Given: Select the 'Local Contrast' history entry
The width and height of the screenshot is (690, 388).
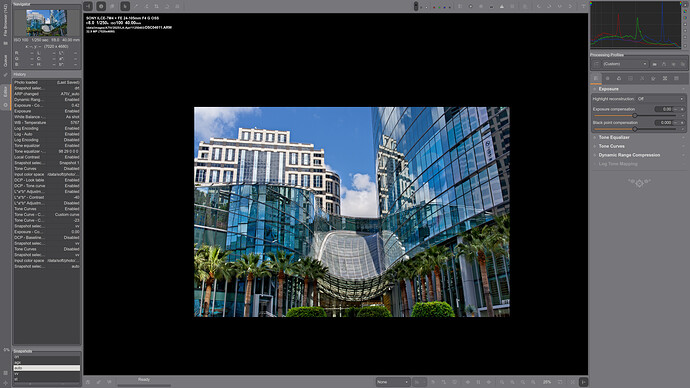Looking at the screenshot, I should [47, 157].
